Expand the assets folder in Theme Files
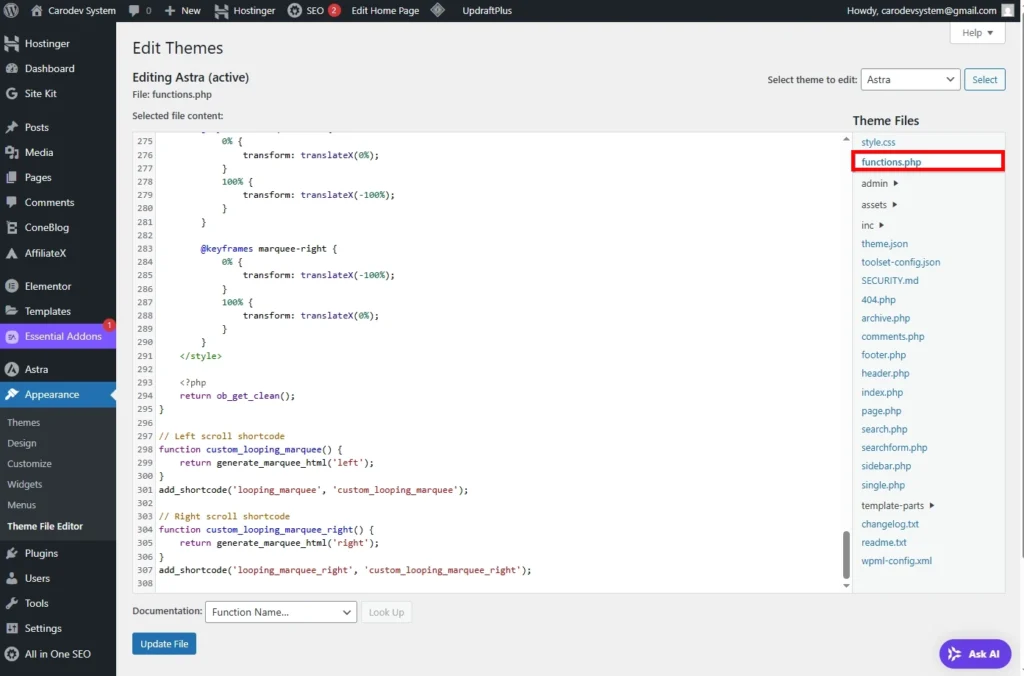This screenshot has width=1024, height=676. 880,205
